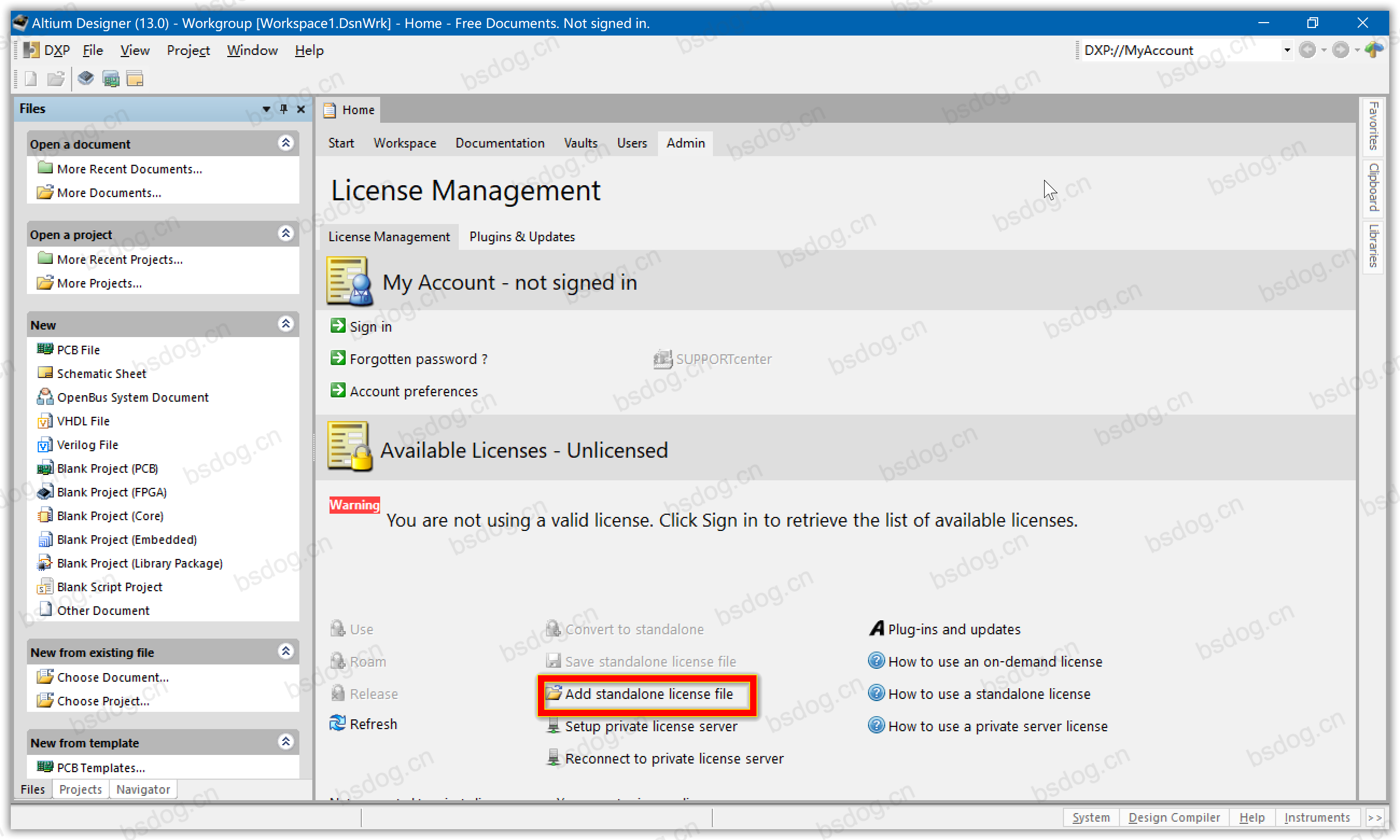Select the Plugins & Updates tab

coord(522,236)
